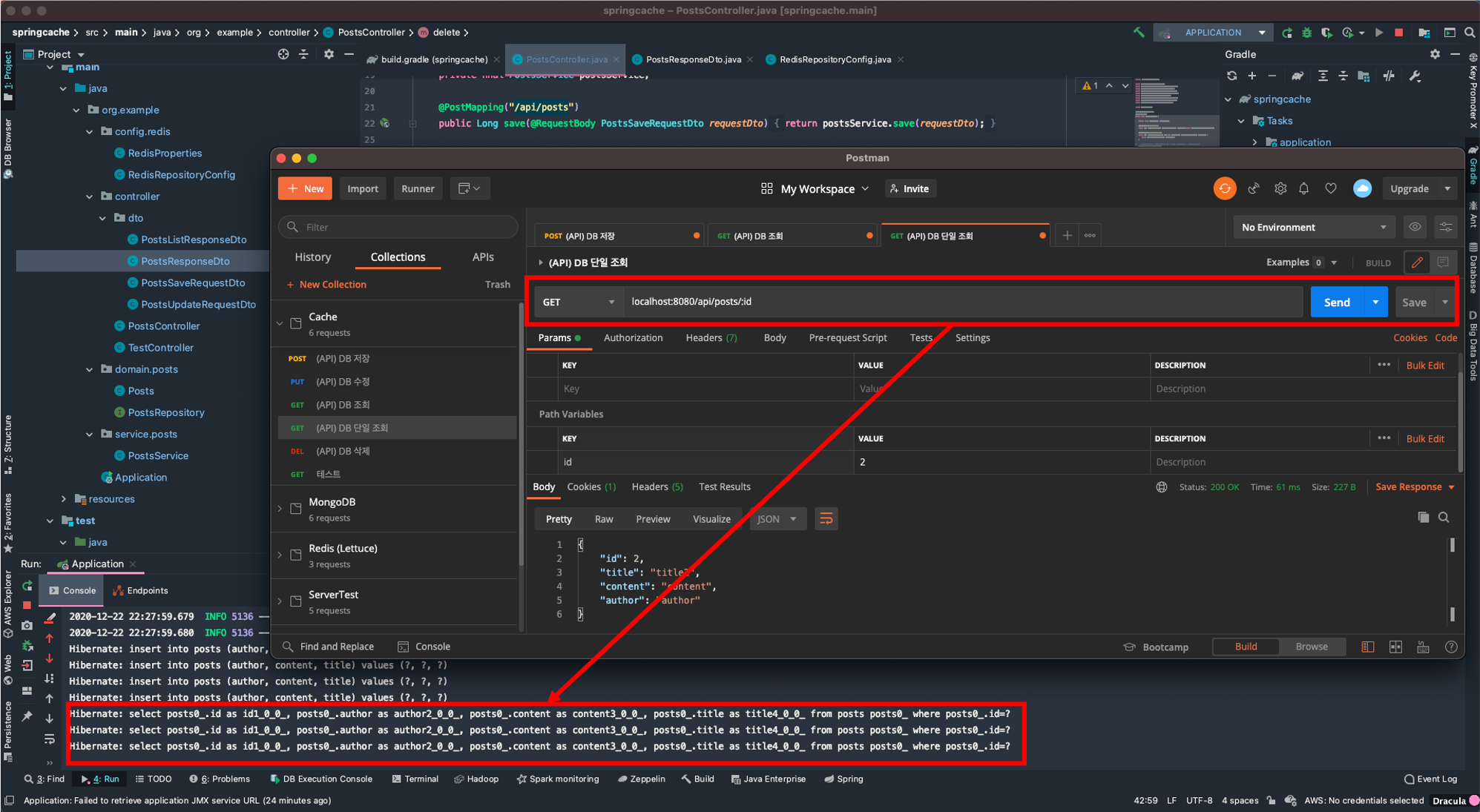Search response body with magnifier icon
The image size is (1480, 812).
(x=1444, y=518)
